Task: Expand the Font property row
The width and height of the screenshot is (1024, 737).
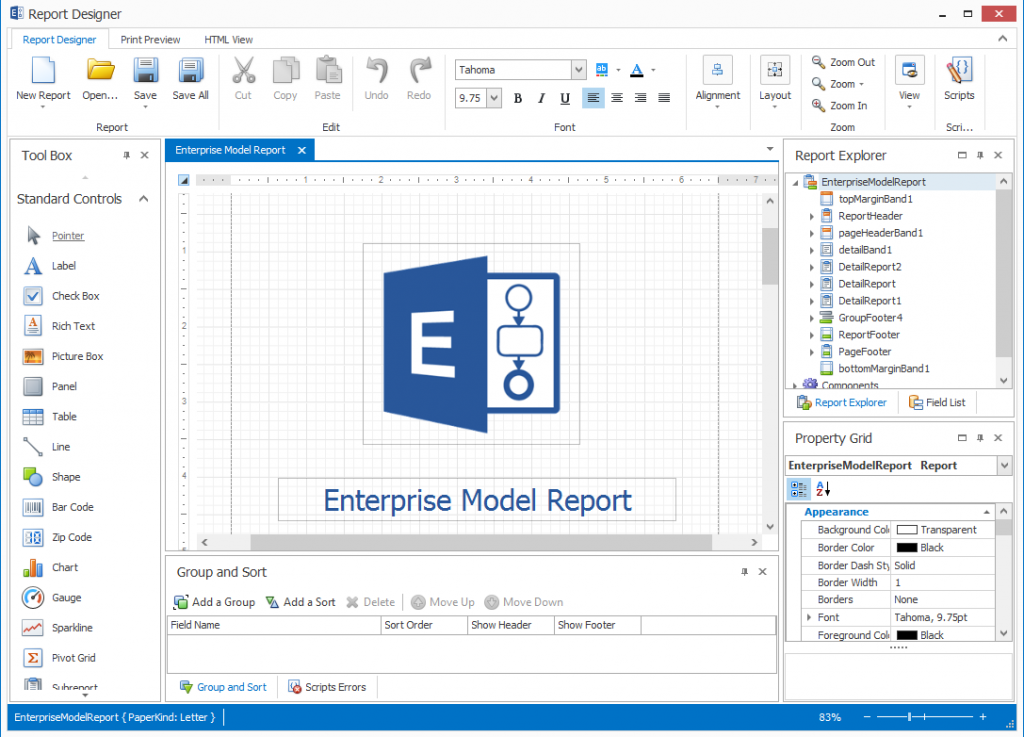Action: click(x=809, y=617)
